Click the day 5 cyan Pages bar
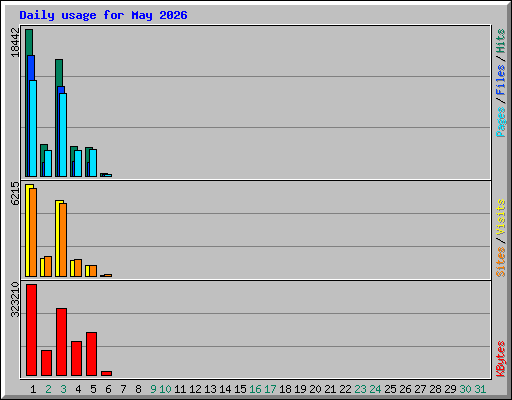 click(x=93, y=163)
